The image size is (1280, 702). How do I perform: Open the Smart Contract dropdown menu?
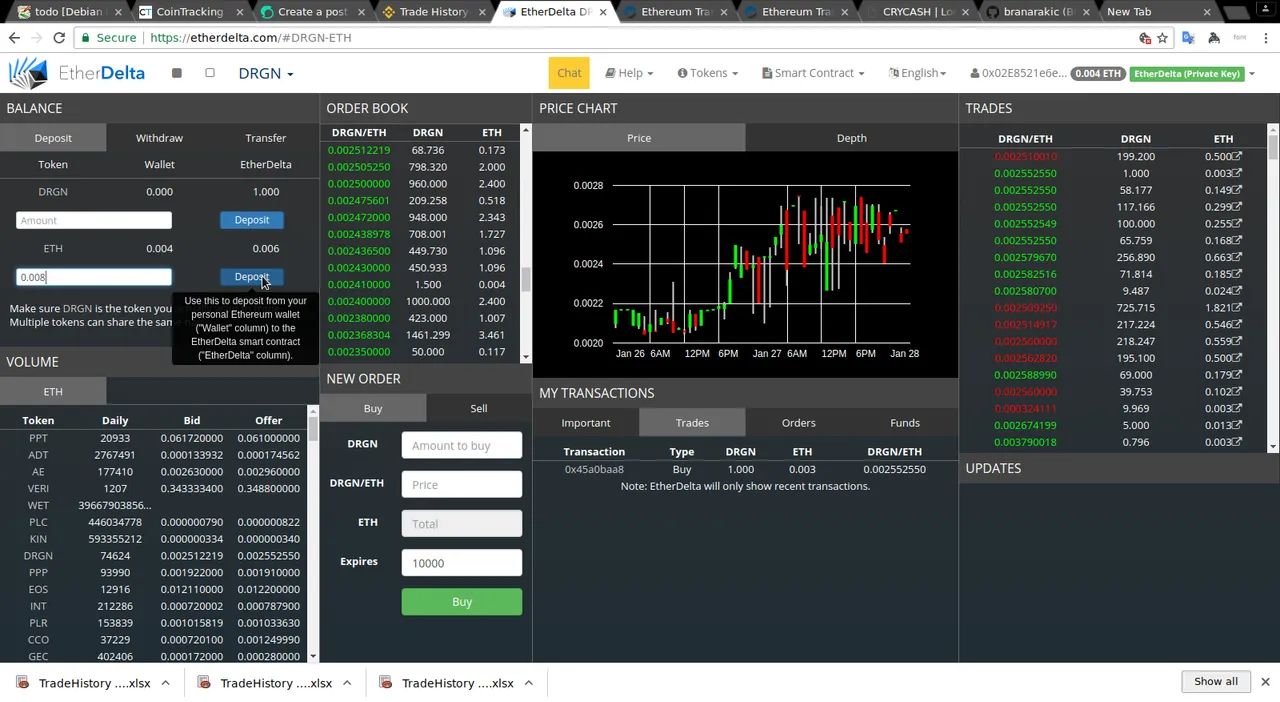pos(813,73)
